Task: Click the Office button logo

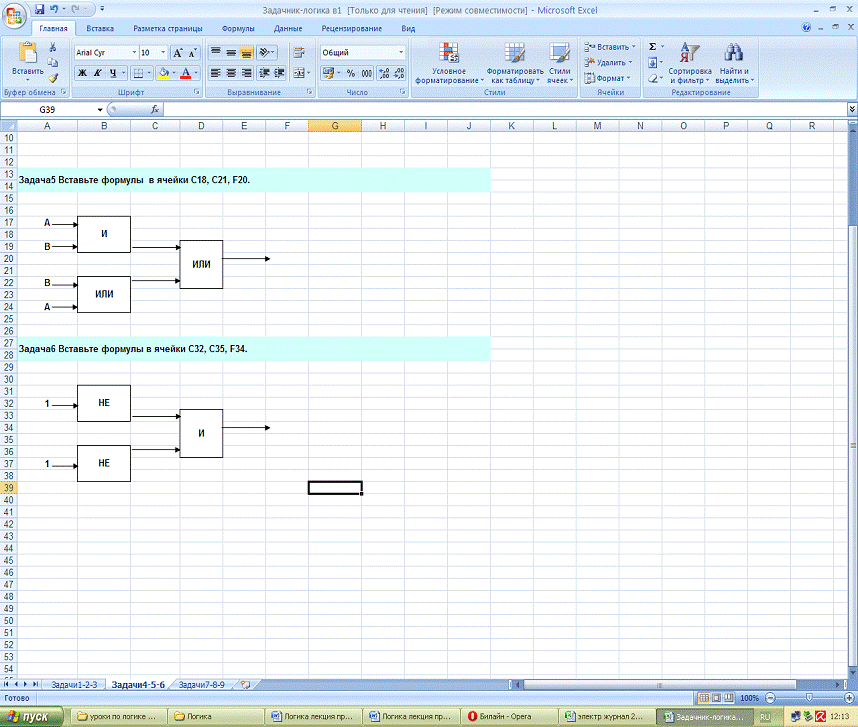Action: [14, 15]
